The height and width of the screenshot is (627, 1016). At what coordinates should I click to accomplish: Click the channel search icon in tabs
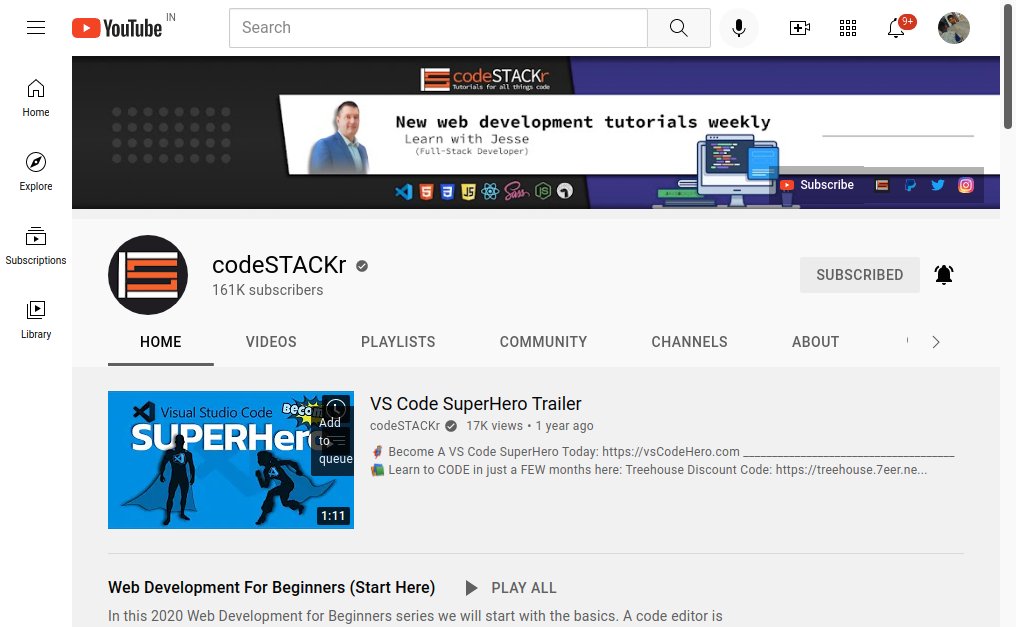click(x=907, y=341)
